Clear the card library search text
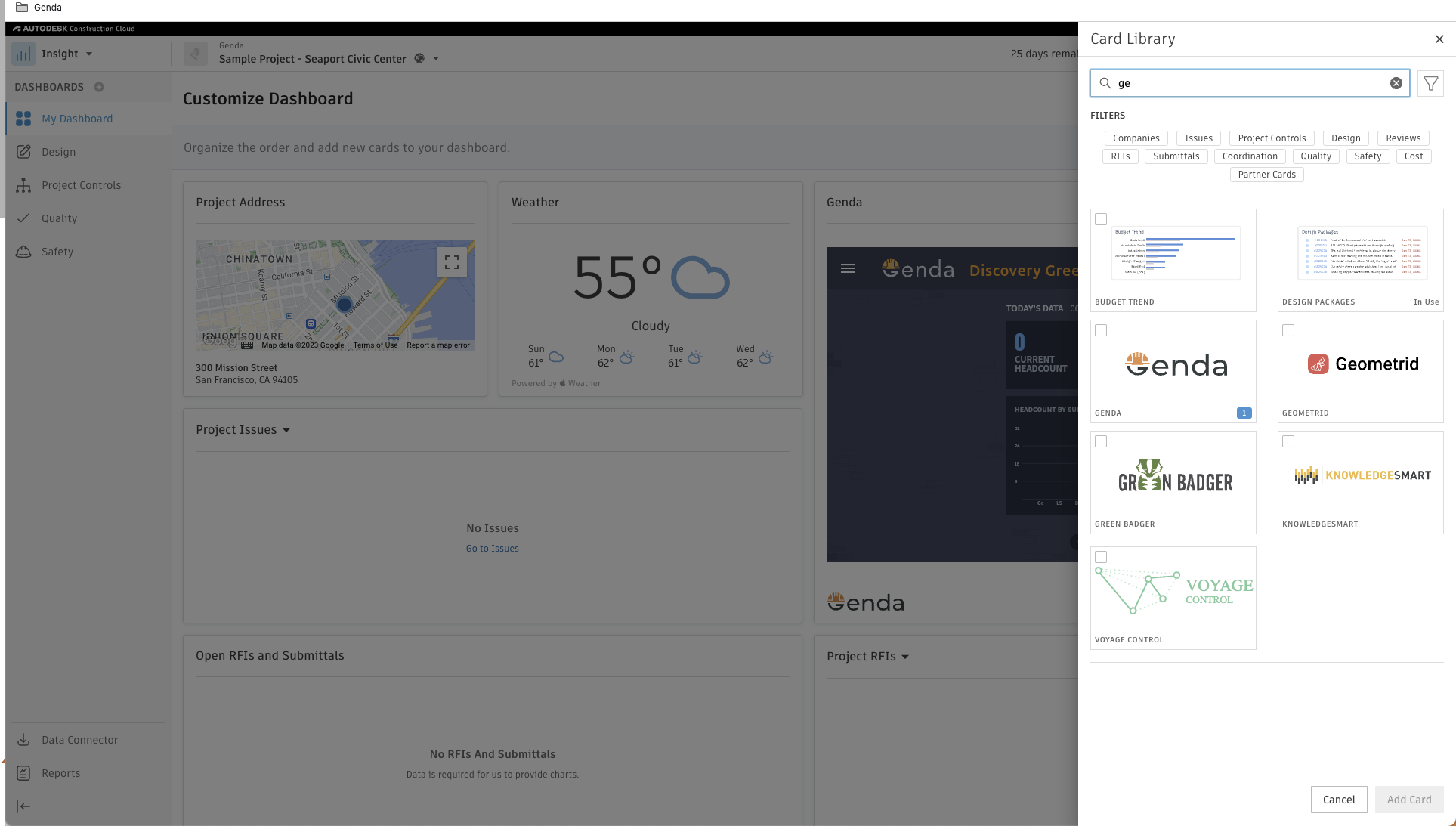This screenshot has width=1456, height=826. pyautogui.click(x=1396, y=83)
